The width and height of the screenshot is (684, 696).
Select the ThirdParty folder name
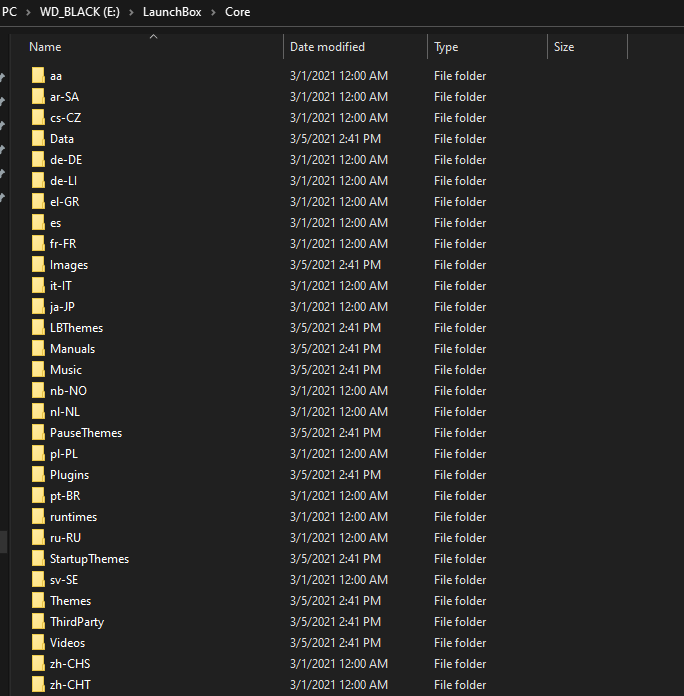[77, 621]
